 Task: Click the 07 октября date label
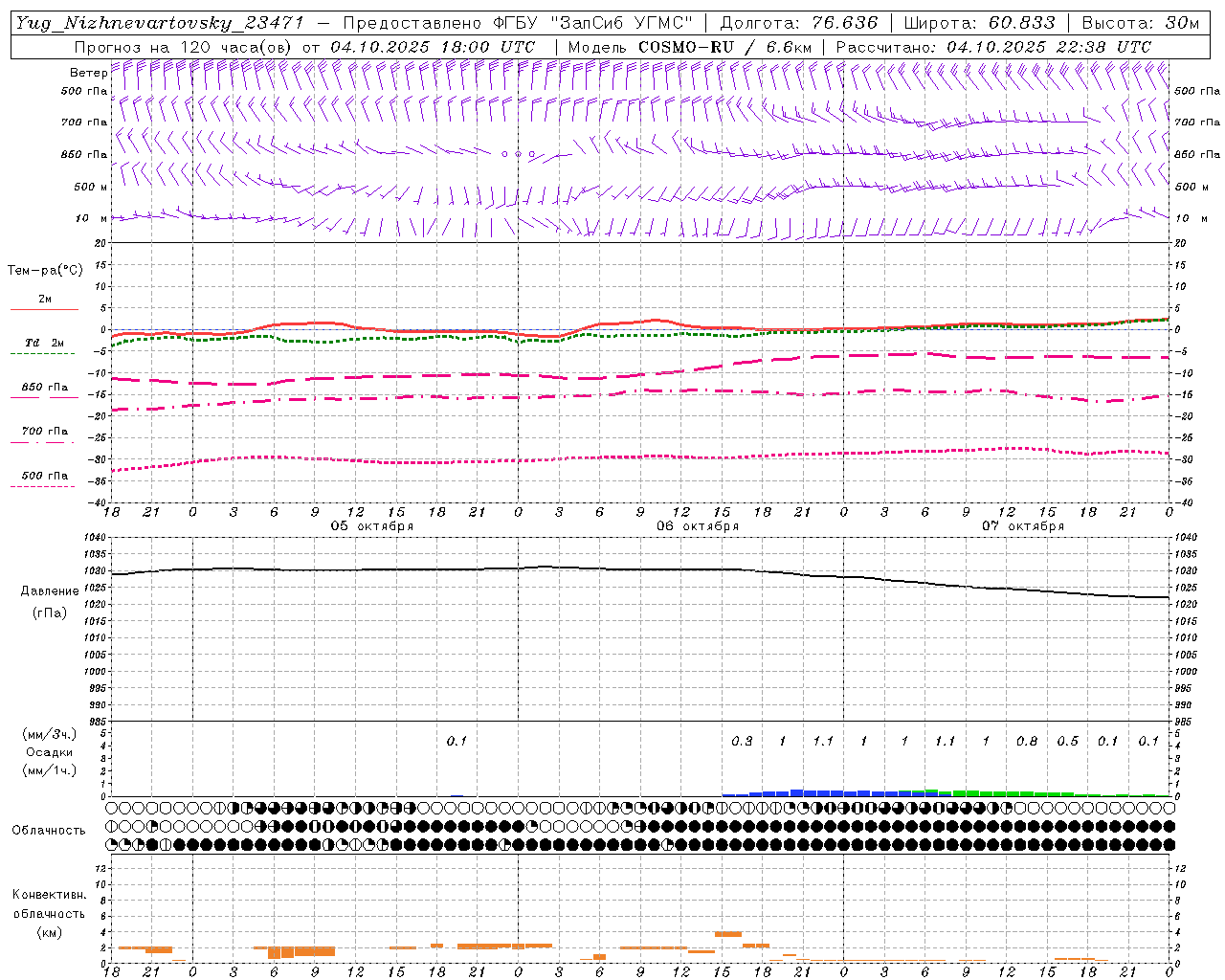point(1023,526)
